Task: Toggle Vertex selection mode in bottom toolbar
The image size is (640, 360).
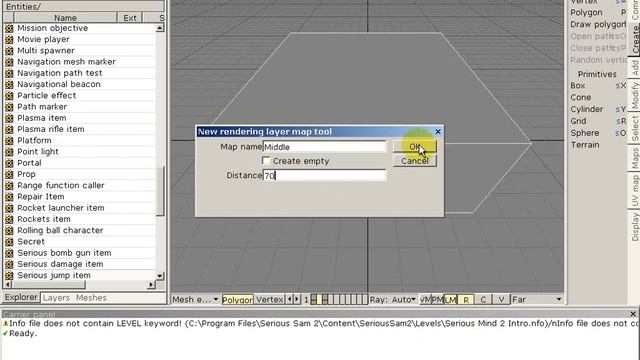Action: coord(269,300)
